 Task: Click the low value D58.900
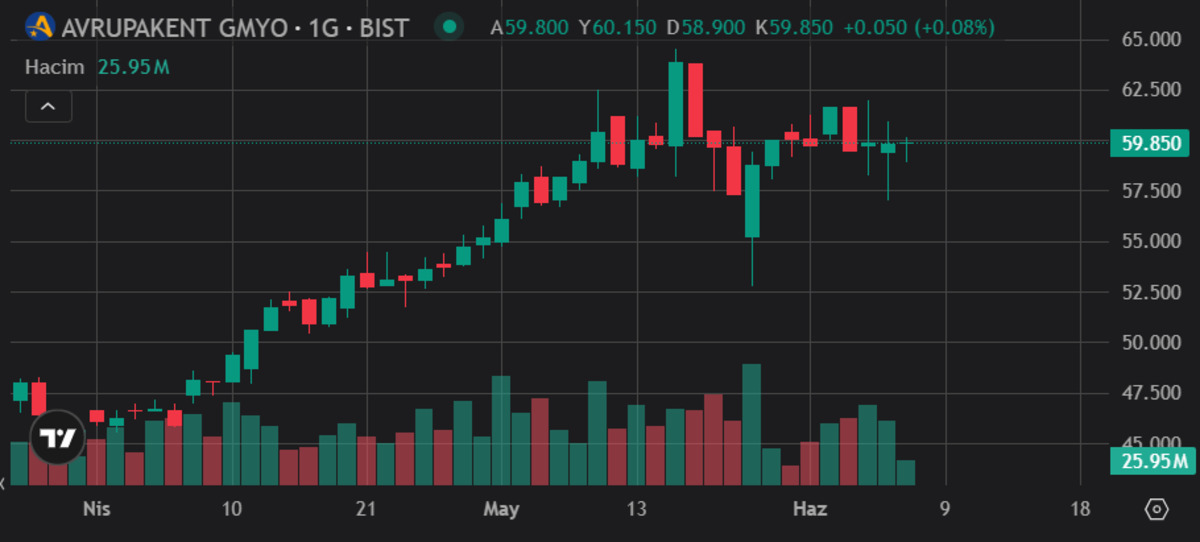point(707,28)
